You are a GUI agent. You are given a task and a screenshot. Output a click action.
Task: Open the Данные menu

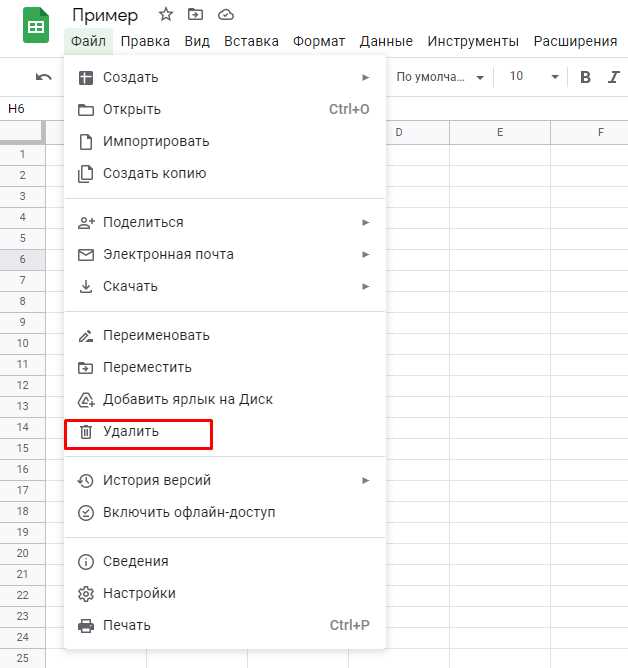coord(386,41)
